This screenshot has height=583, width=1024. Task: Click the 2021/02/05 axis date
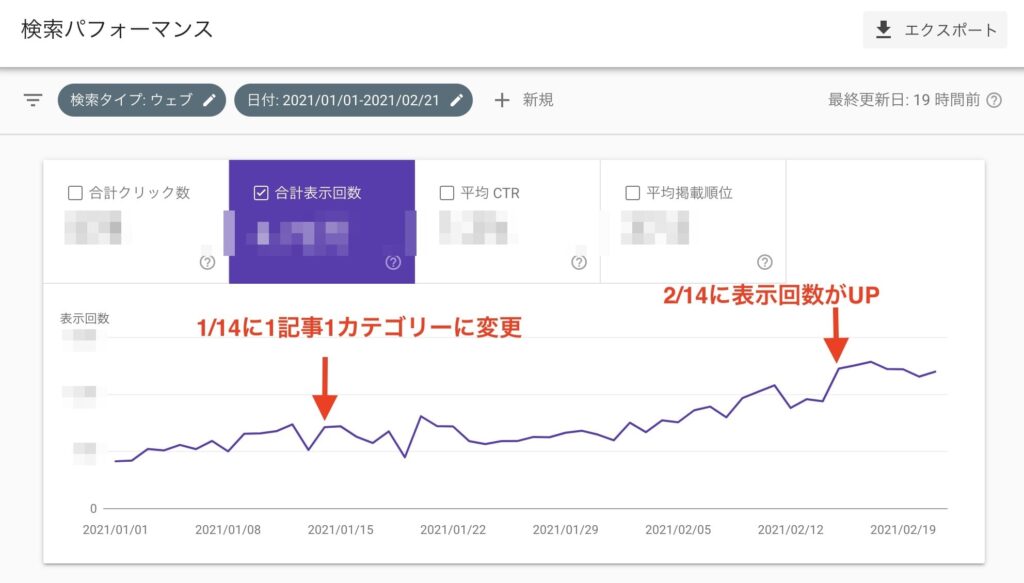click(x=678, y=529)
